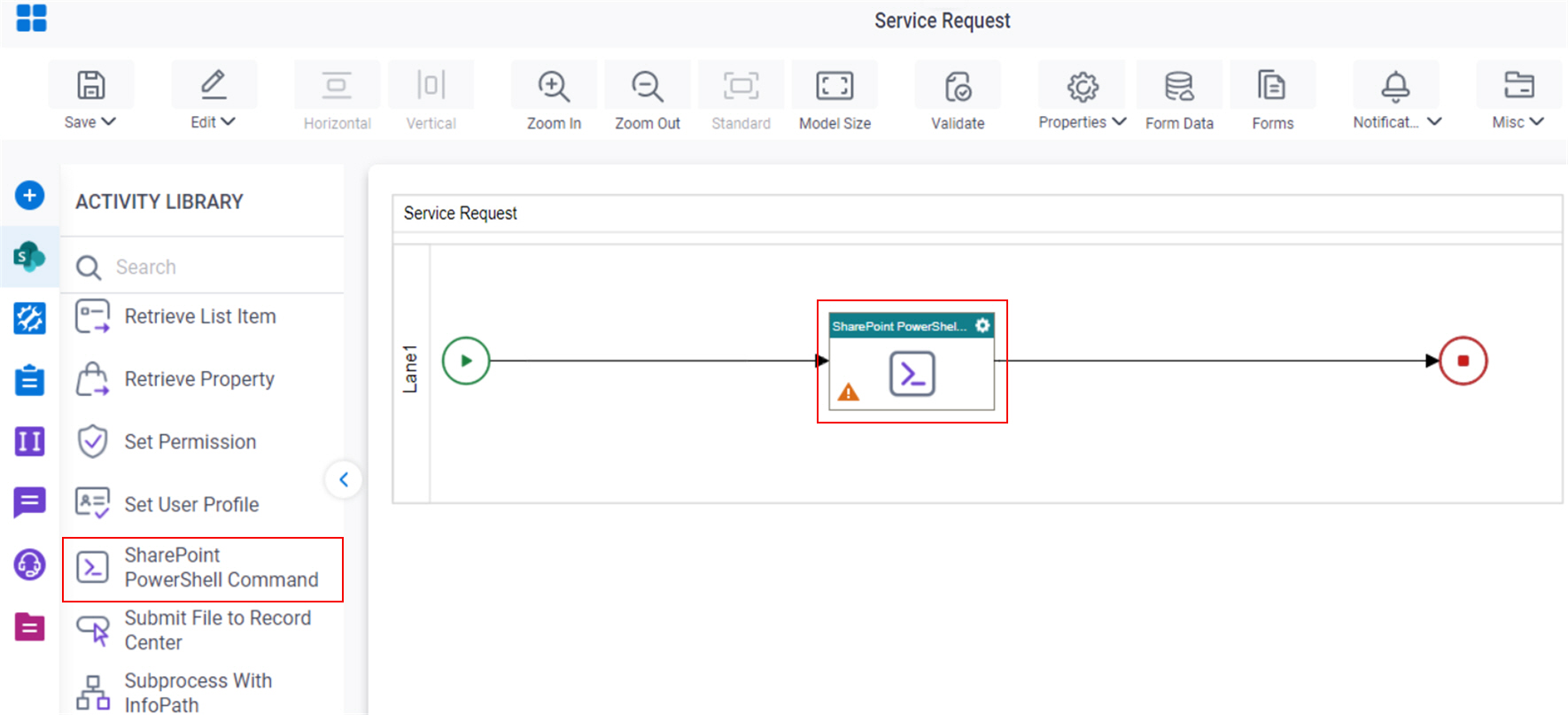
Task: Open Form Data database icon
Action: tap(1179, 86)
